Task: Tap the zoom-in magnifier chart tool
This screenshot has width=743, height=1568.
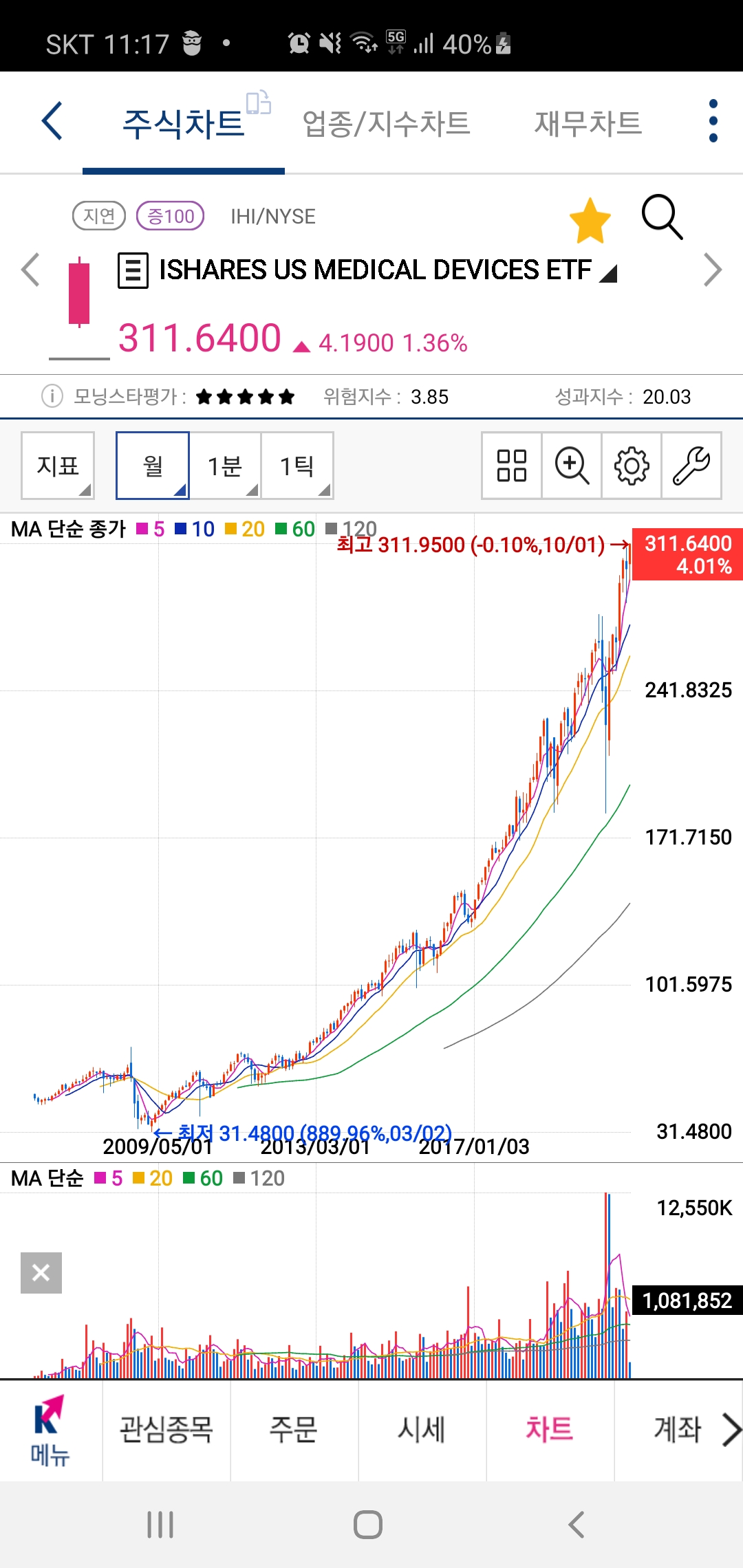Action: pos(572,466)
